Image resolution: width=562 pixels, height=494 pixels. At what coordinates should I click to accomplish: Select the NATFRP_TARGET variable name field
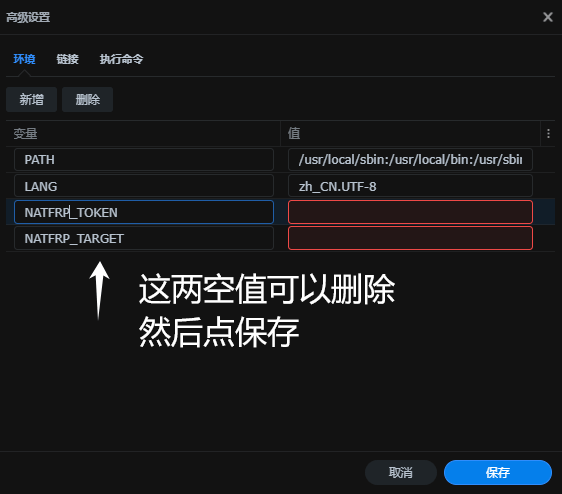(x=144, y=238)
